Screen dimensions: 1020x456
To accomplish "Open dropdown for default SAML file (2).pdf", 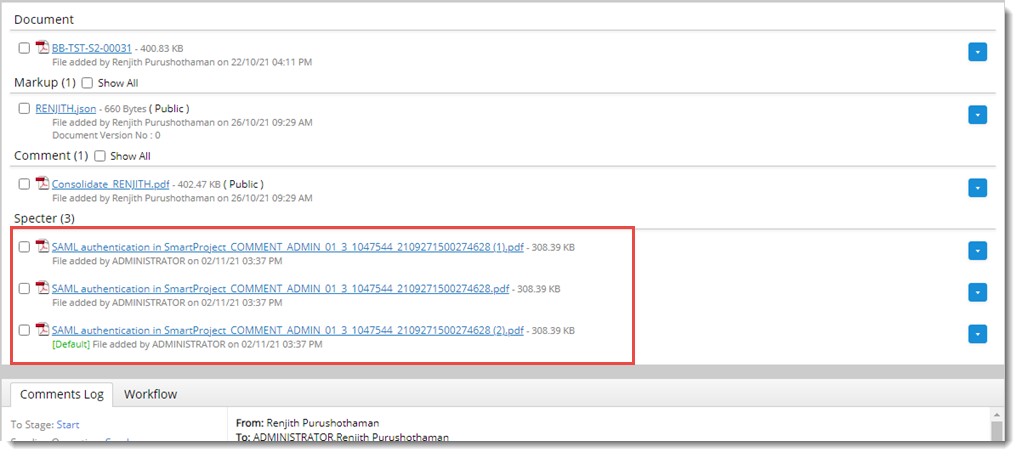I will pyautogui.click(x=977, y=334).
